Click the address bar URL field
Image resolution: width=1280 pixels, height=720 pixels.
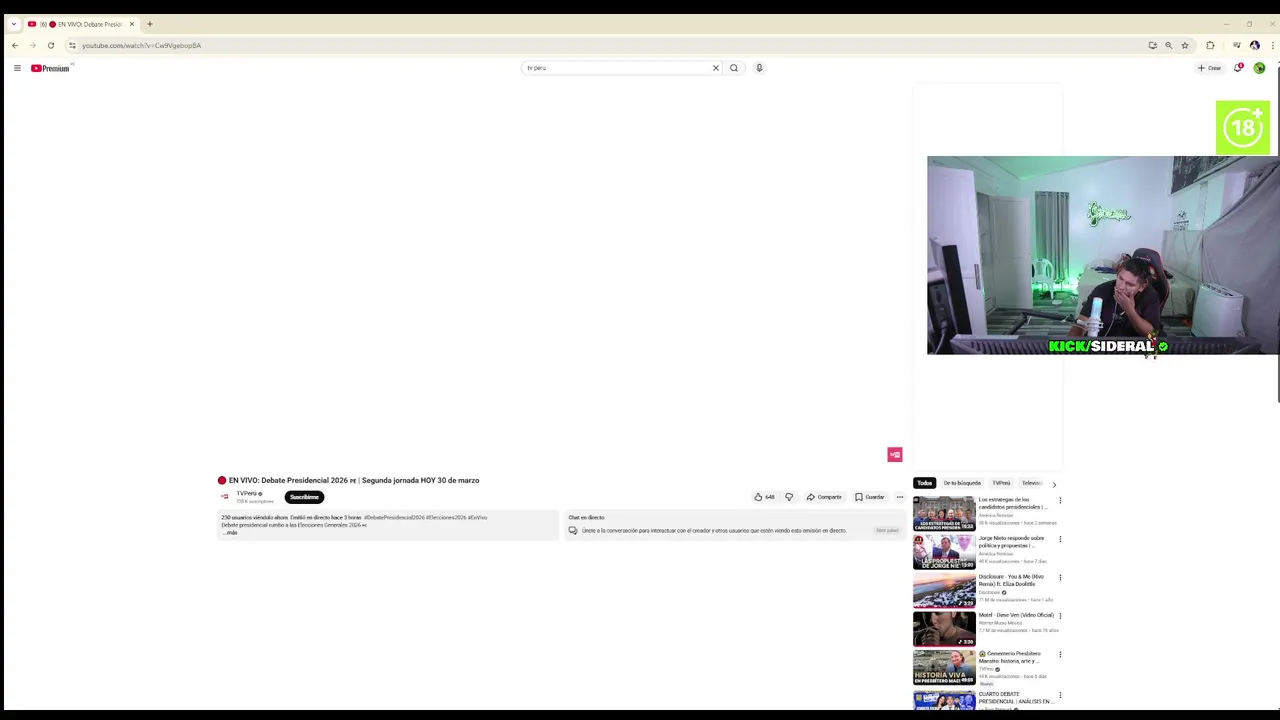[600, 45]
